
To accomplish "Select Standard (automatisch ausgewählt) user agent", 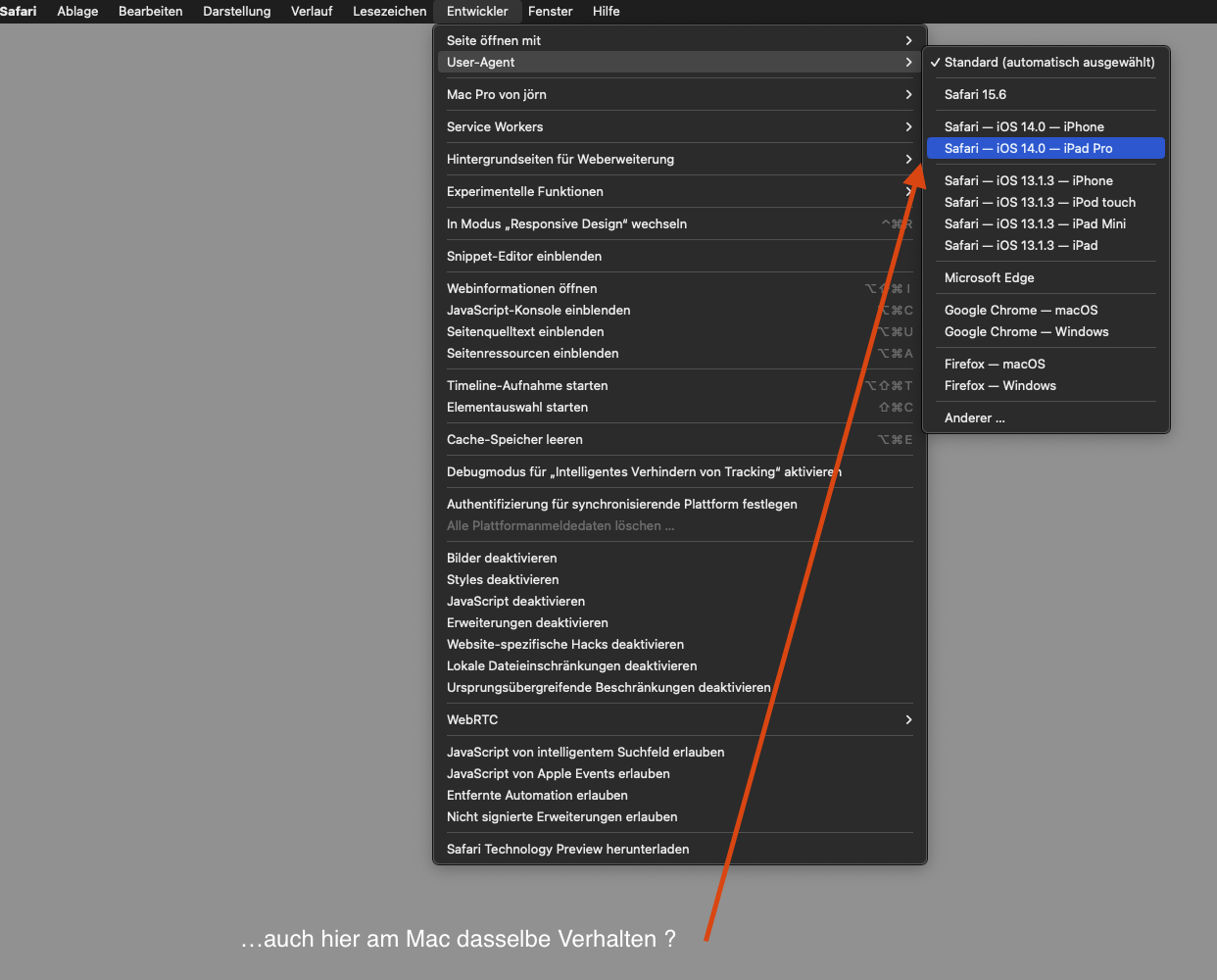I will click(x=1046, y=62).
